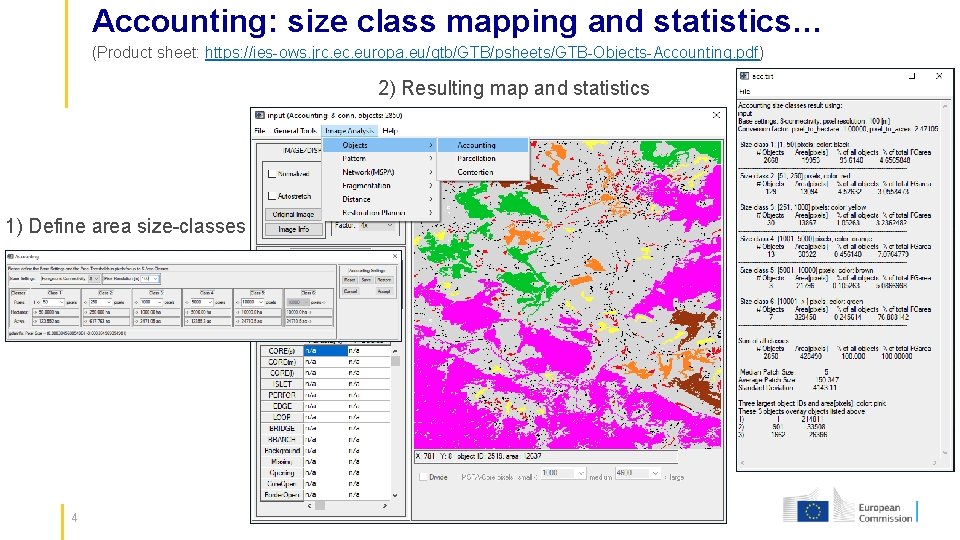Viewport: 960px width, 540px height.
Task: Click the Opening row header
Action: (282, 473)
